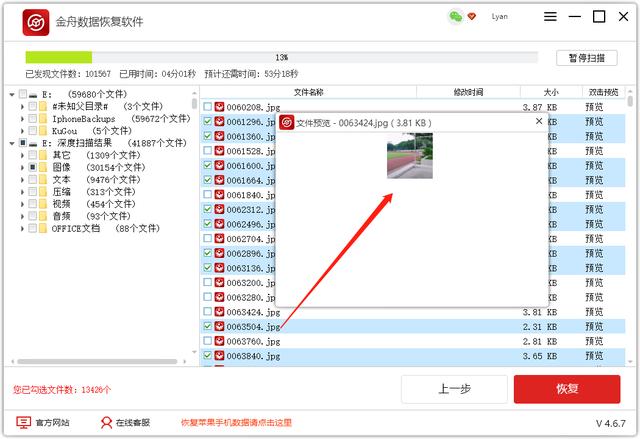This screenshot has height=439, width=640.
Task: Sort by the 修改时间 column header
Action: tap(468, 92)
